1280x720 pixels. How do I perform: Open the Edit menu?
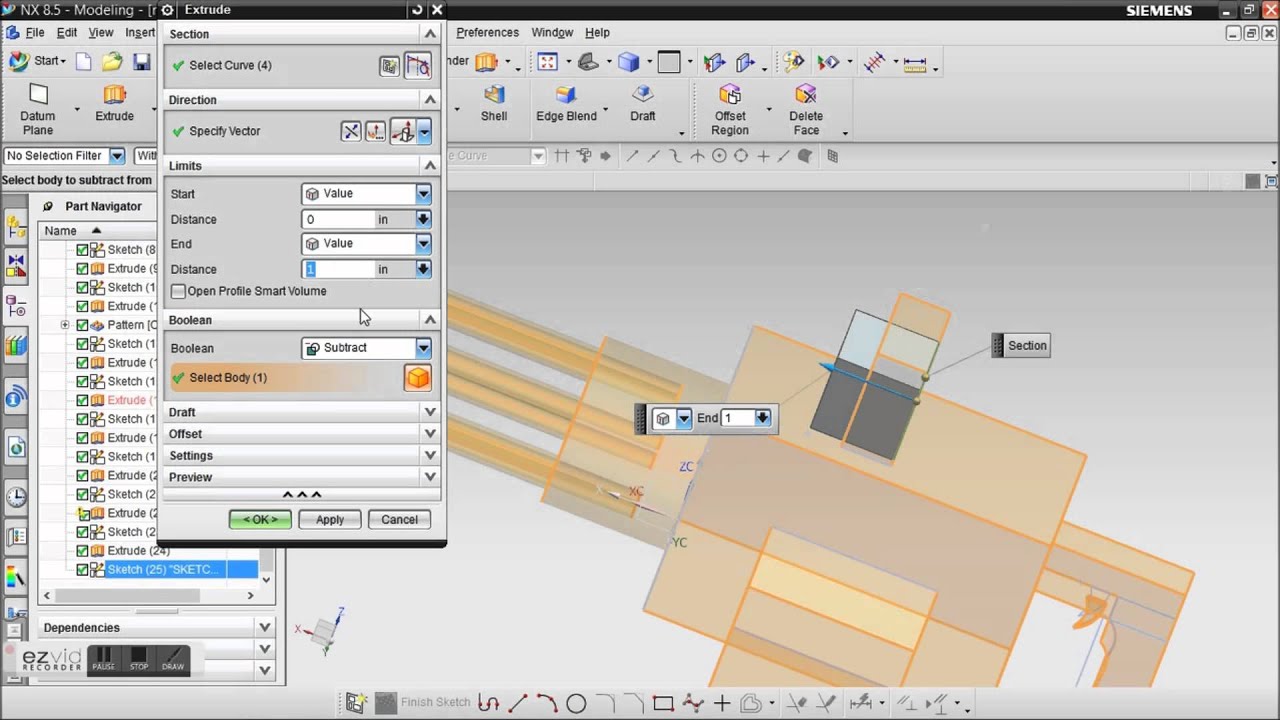click(x=66, y=33)
